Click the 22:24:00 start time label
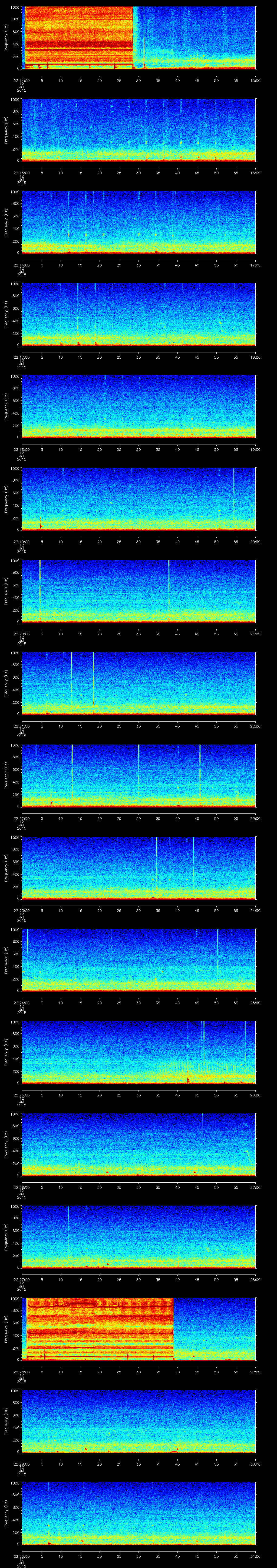This screenshot has width=277, height=1568. coord(21,1003)
